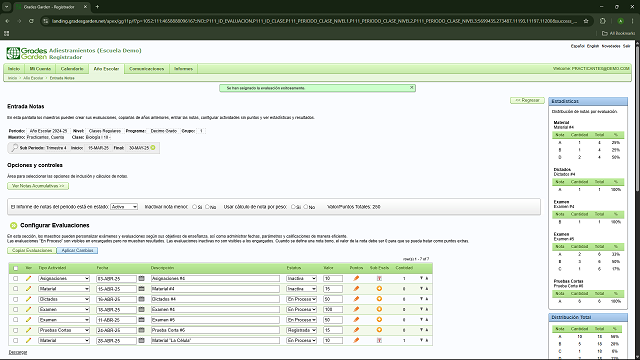Screen dimensions: 640x360
Task: Open calendar picker for Material #4 date
Action: point(141,289)
